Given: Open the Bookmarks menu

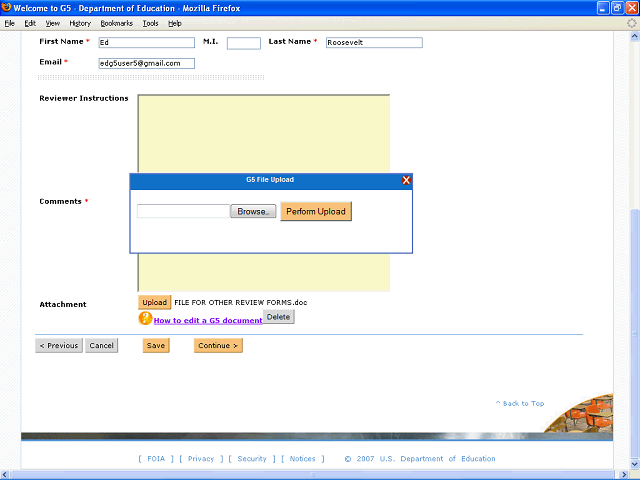Looking at the screenshot, I should tap(117, 23).
